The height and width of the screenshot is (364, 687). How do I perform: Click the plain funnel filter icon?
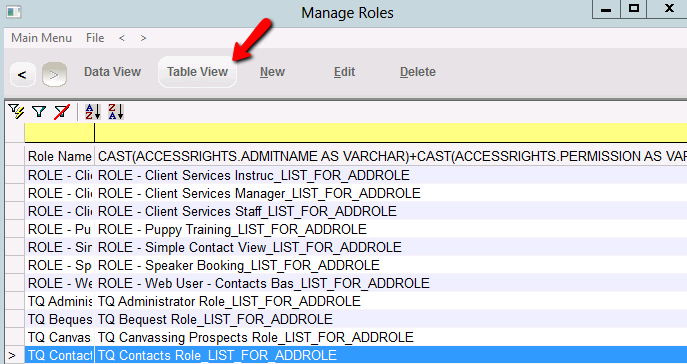coord(39,112)
